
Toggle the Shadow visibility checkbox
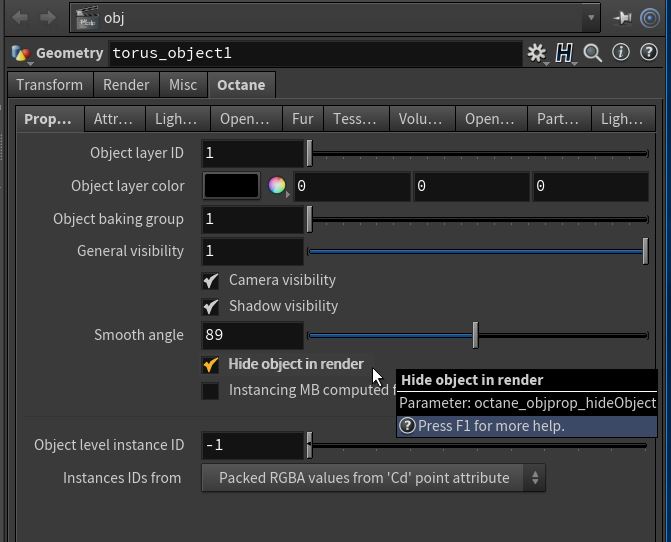(210, 307)
